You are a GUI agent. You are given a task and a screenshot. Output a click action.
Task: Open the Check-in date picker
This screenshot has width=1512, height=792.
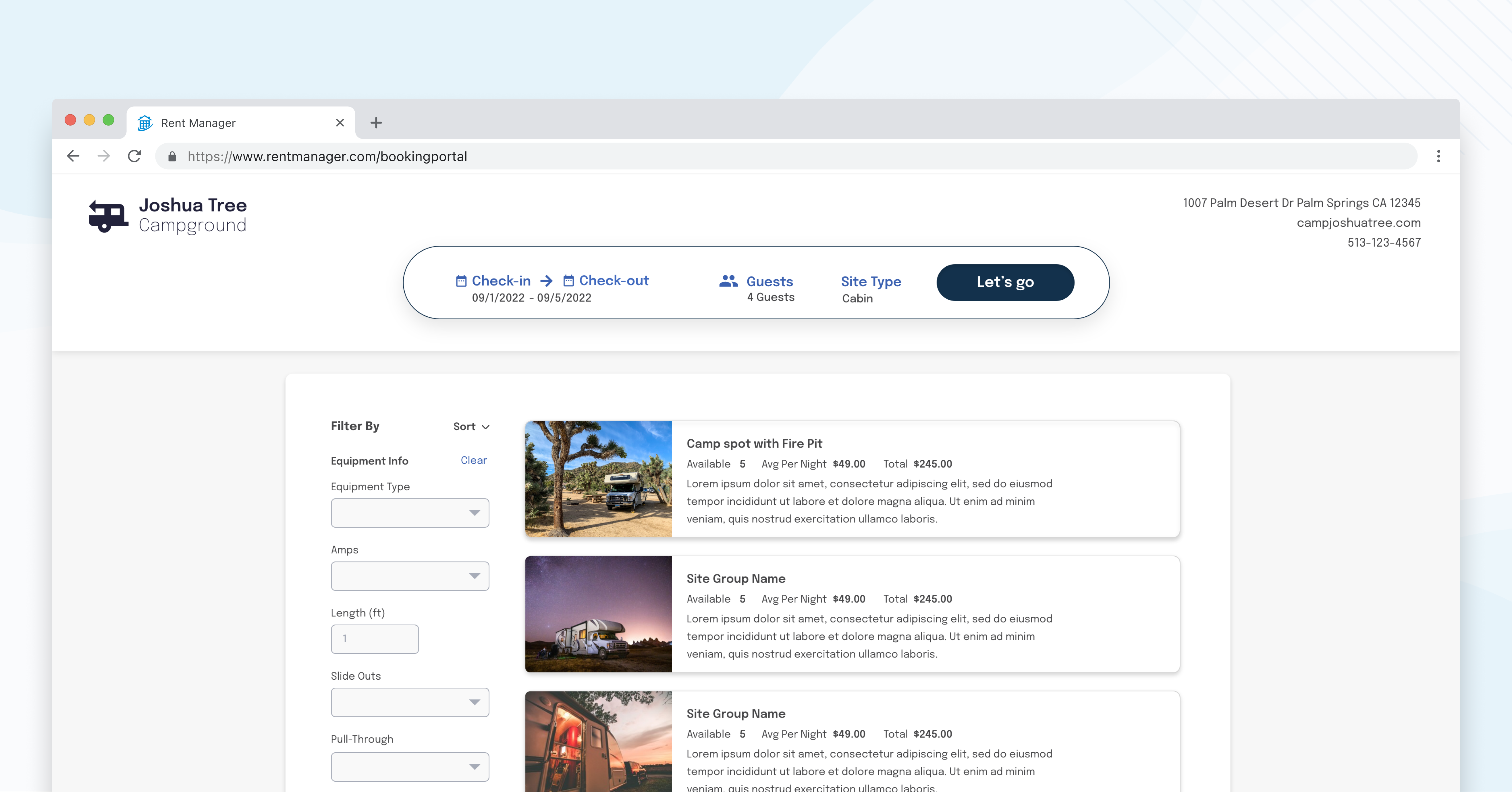[501, 281]
